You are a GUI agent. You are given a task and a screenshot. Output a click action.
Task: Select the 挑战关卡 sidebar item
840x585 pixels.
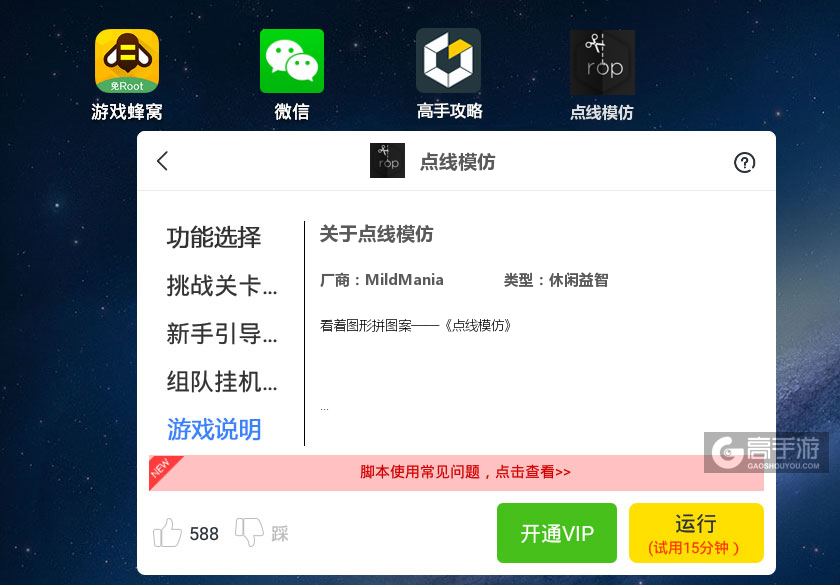click(222, 286)
